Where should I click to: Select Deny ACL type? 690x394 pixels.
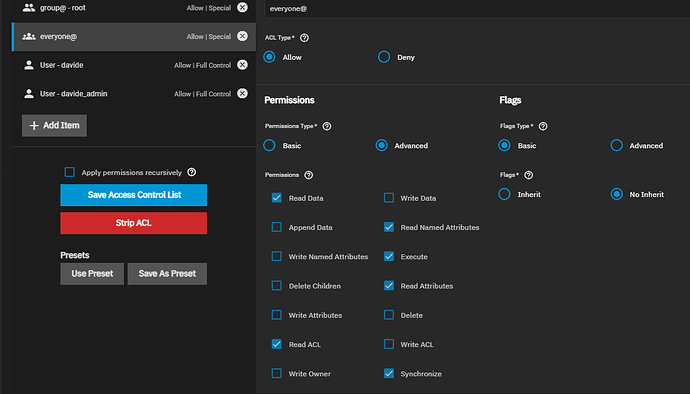click(384, 57)
